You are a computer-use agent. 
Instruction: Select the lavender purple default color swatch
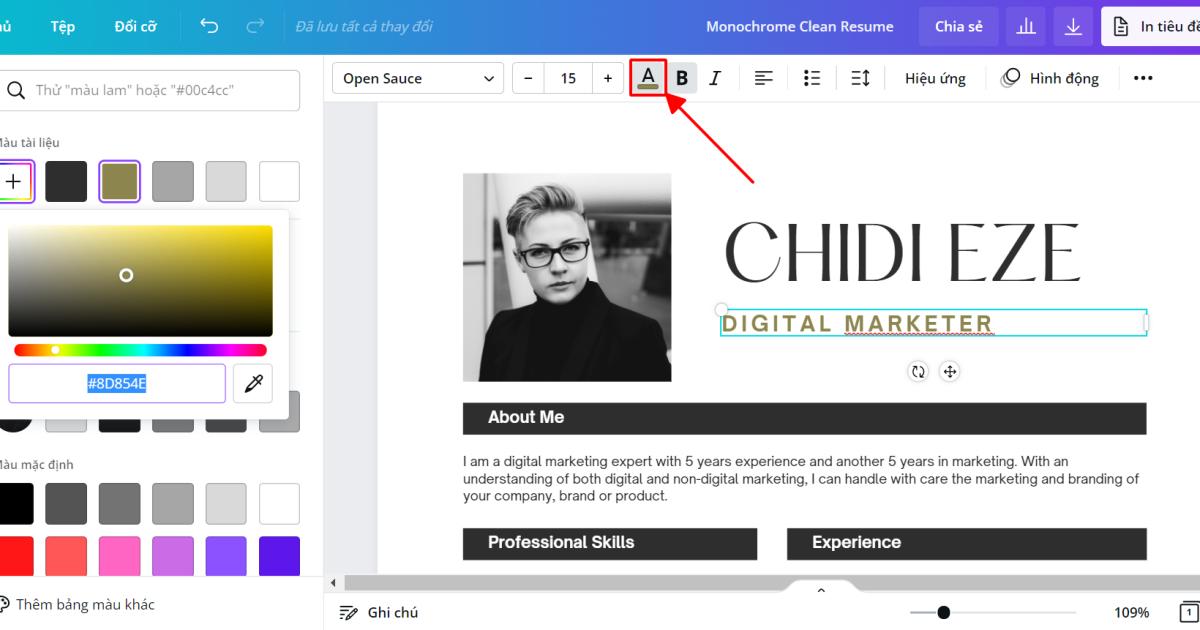click(x=173, y=556)
